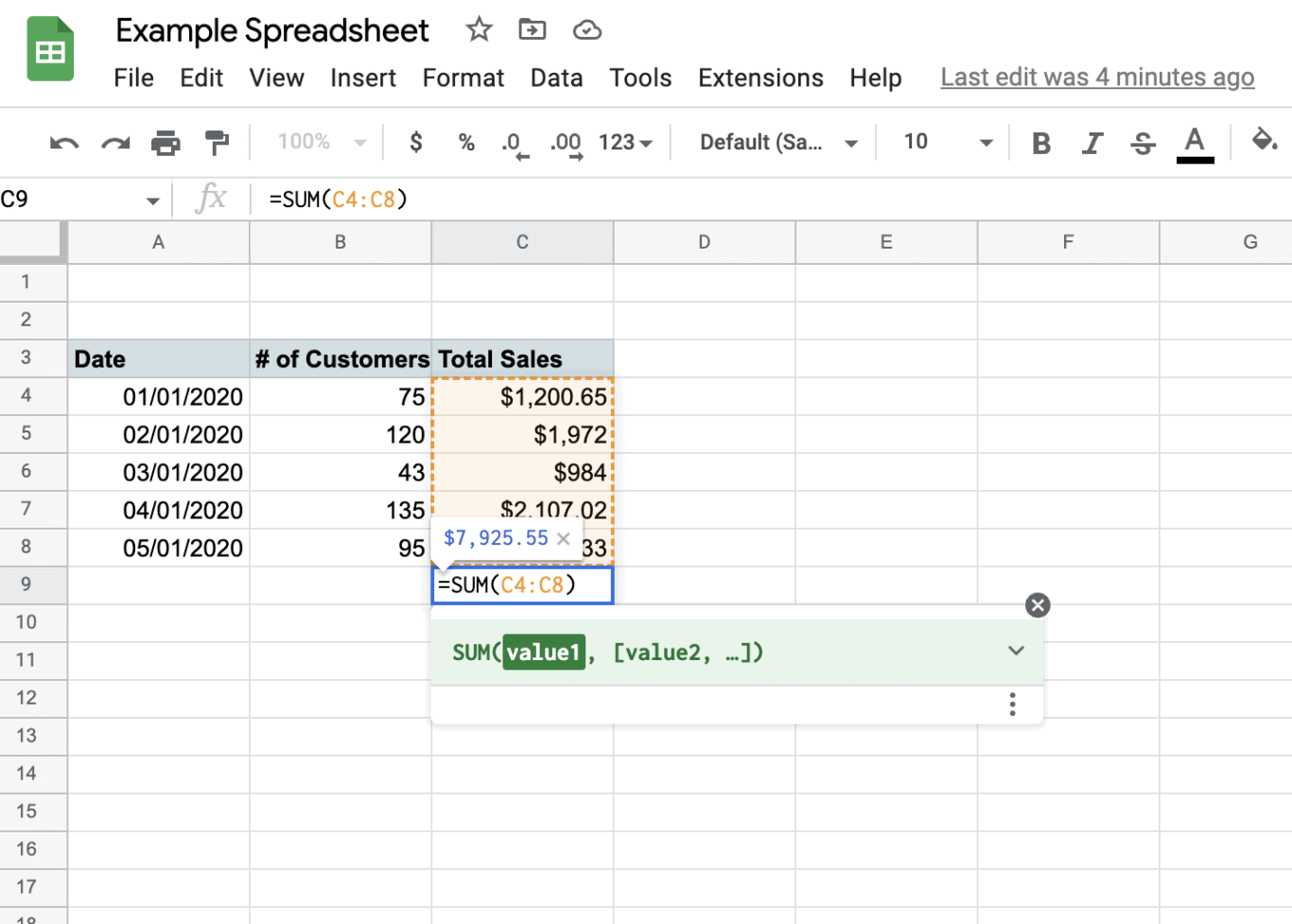The image size is (1292, 924).
Task: Star the Example Spreadsheet document
Action: click(479, 30)
